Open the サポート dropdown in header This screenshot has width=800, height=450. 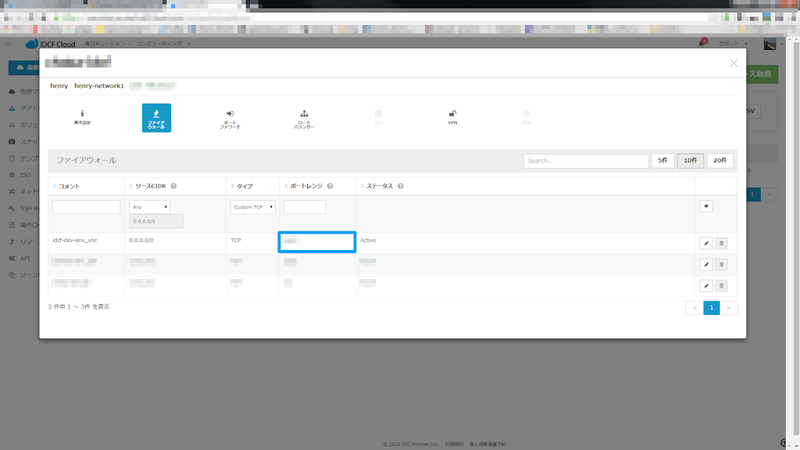click(732, 45)
